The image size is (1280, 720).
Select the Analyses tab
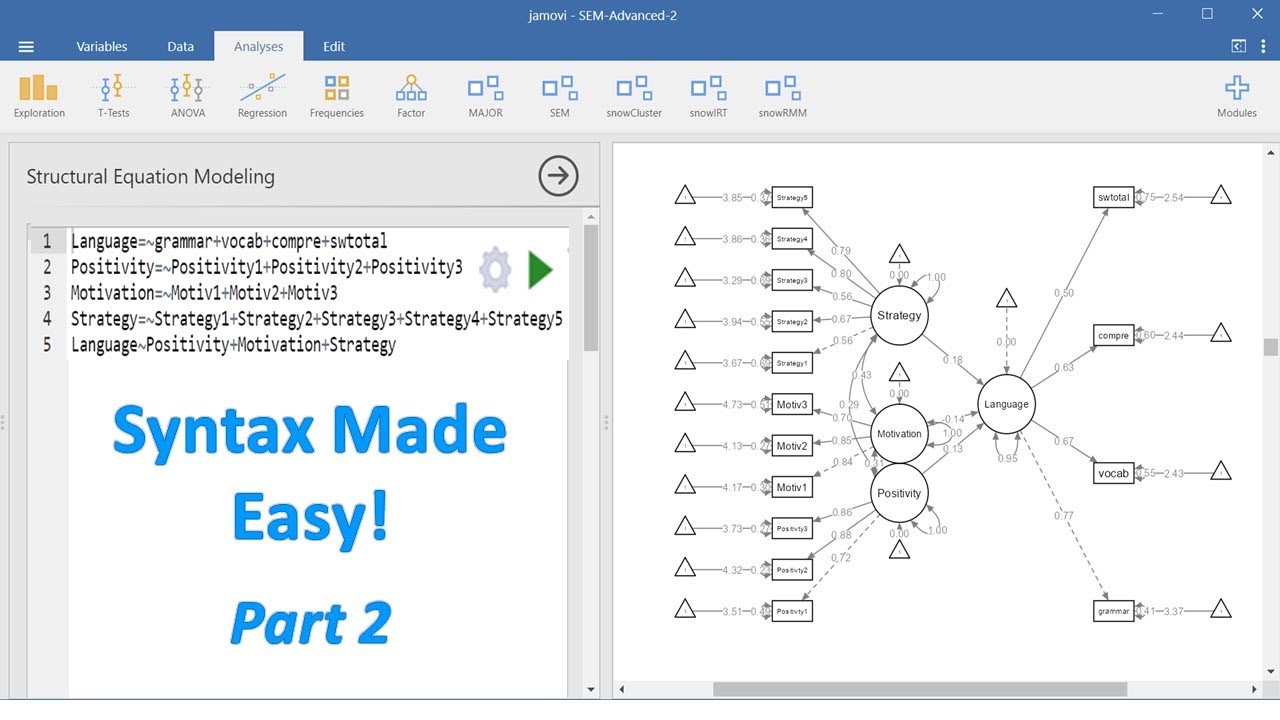click(258, 46)
